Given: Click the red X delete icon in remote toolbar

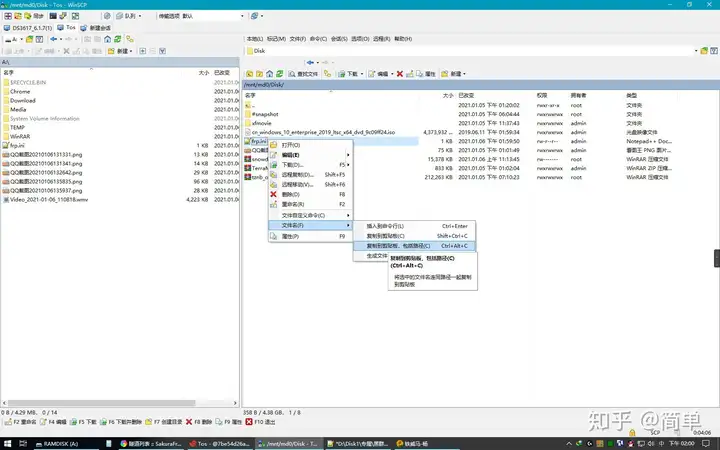Looking at the screenshot, I should tap(400, 73).
